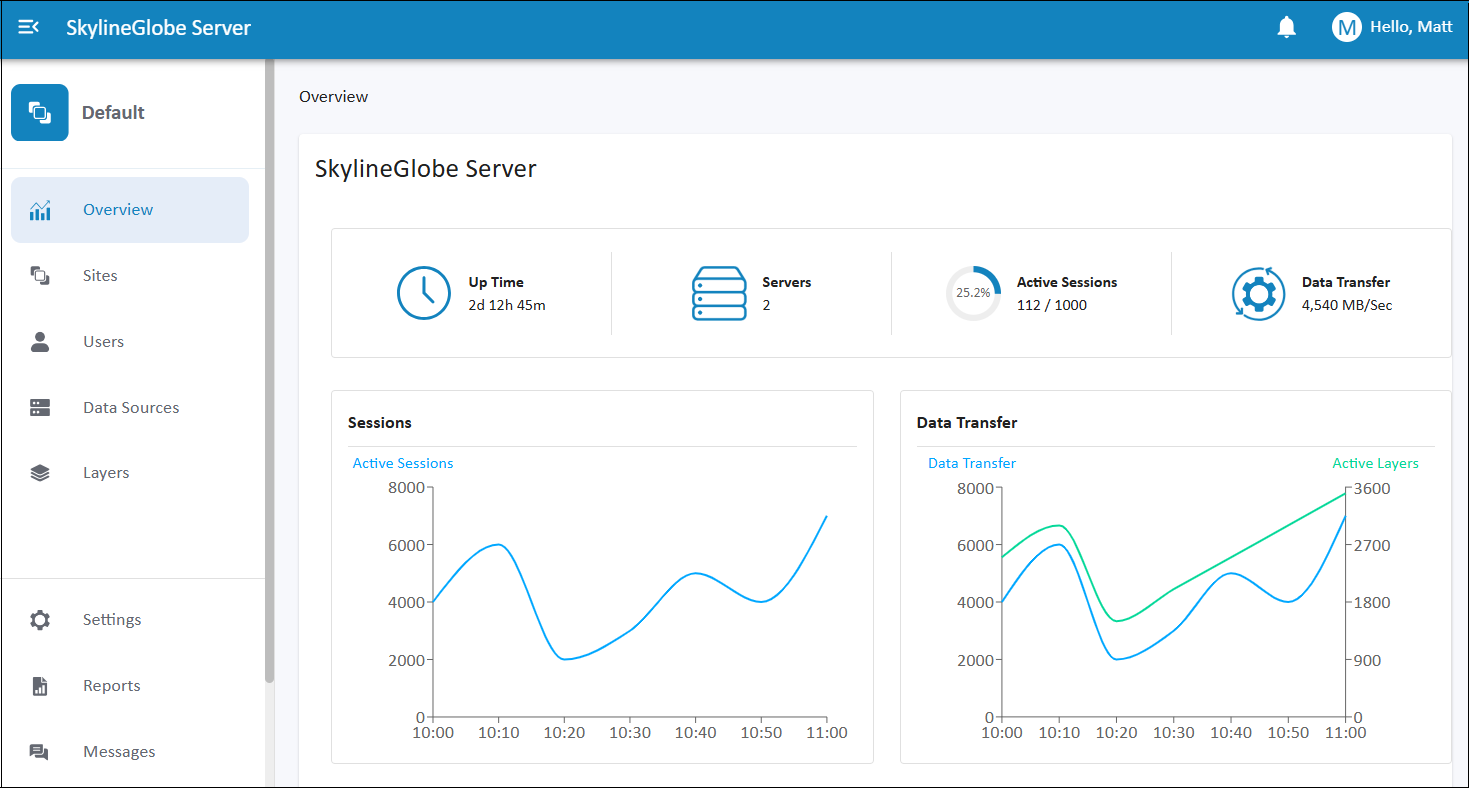Screen dimensions: 1469x788
Task: Click the Up Time clock icon
Action: click(424, 293)
